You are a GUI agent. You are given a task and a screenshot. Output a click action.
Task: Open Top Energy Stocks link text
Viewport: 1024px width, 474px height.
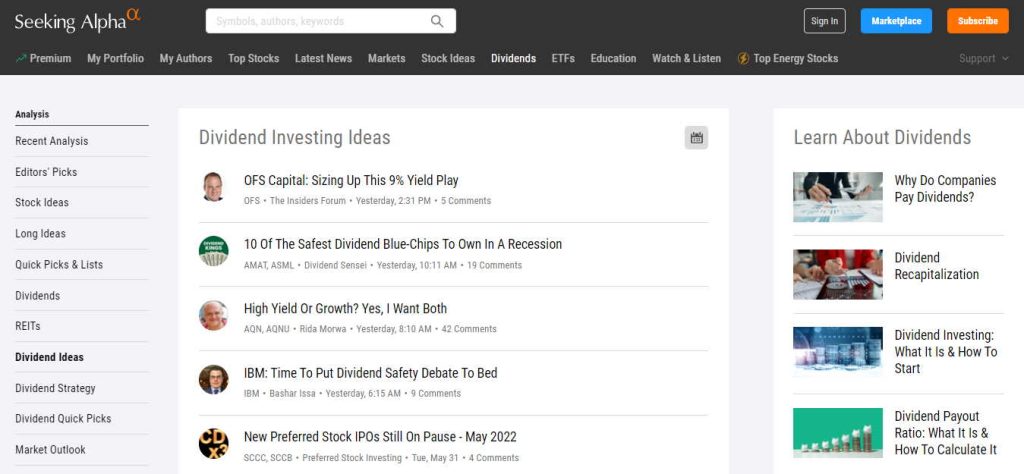point(795,59)
